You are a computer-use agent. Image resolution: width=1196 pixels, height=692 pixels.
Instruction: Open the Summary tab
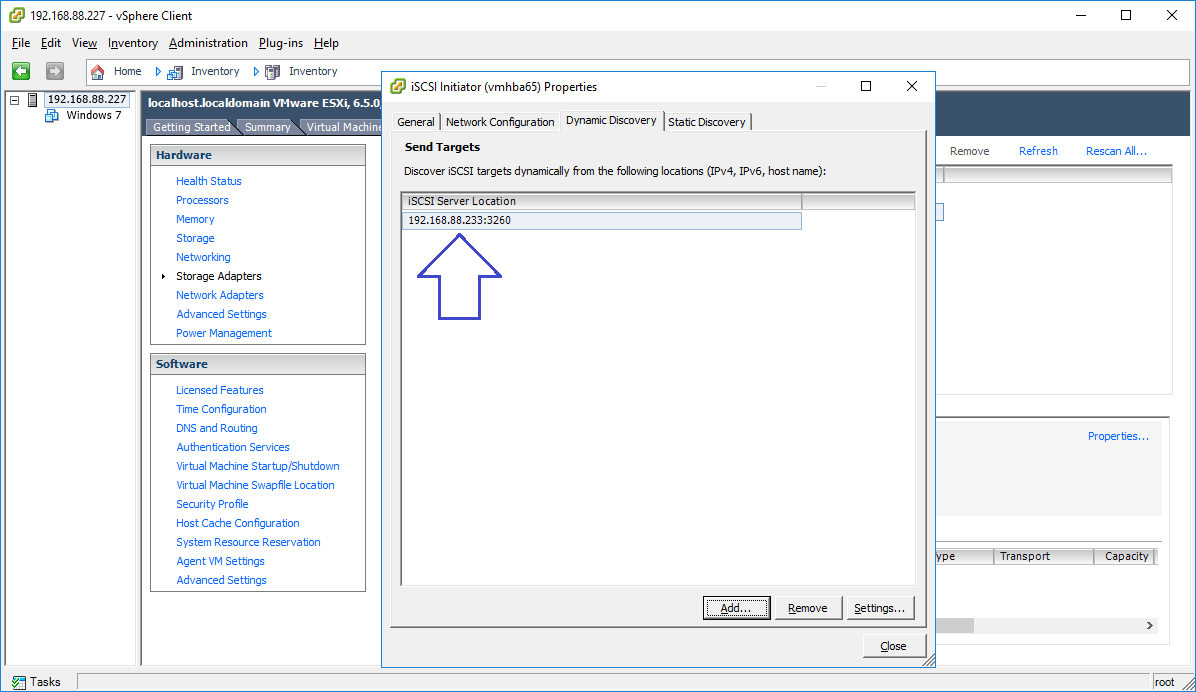(x=267, y=127)
